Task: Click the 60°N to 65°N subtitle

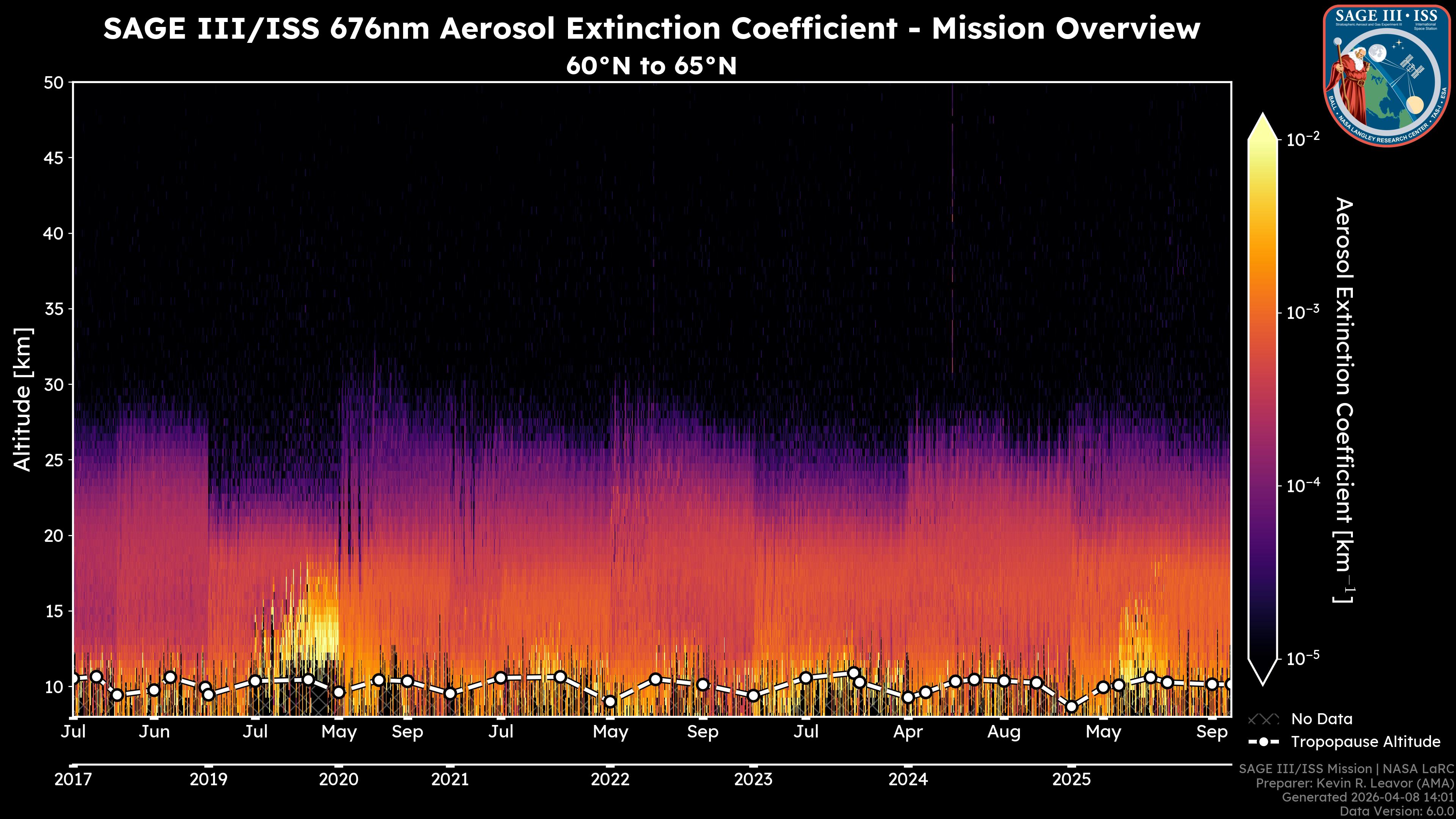Action: [651, 66]
